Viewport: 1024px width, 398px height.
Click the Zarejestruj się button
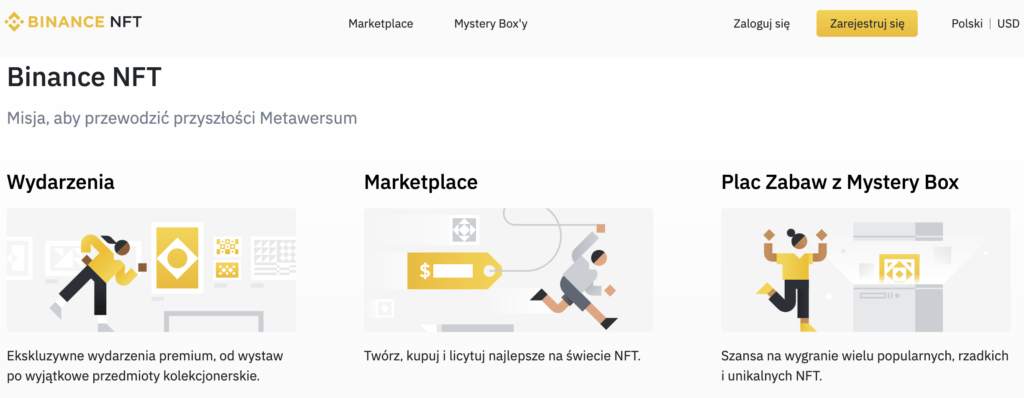click(867, 24)
